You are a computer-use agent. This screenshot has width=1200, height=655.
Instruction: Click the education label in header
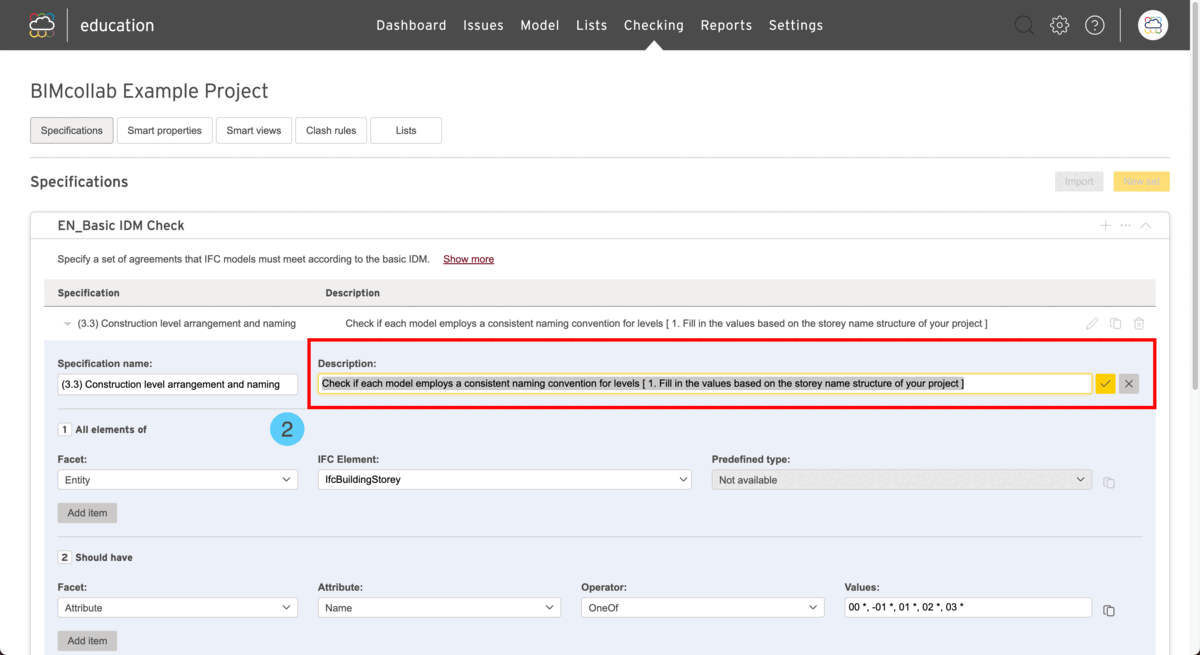click(117, 25)
